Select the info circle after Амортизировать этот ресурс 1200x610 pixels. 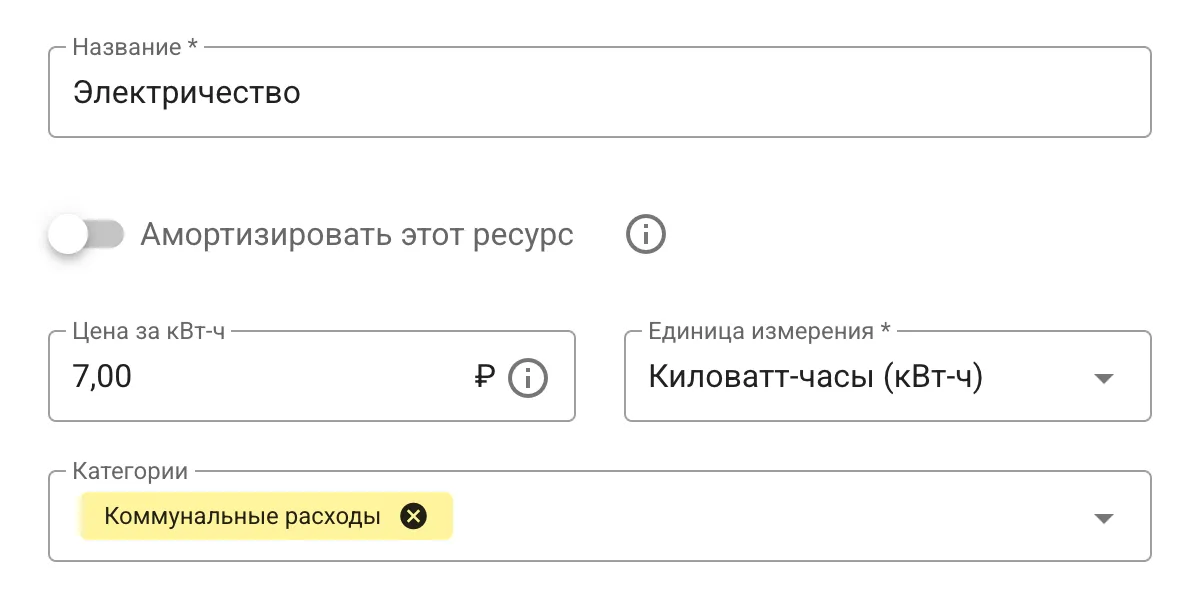click(x=645, y=234)
